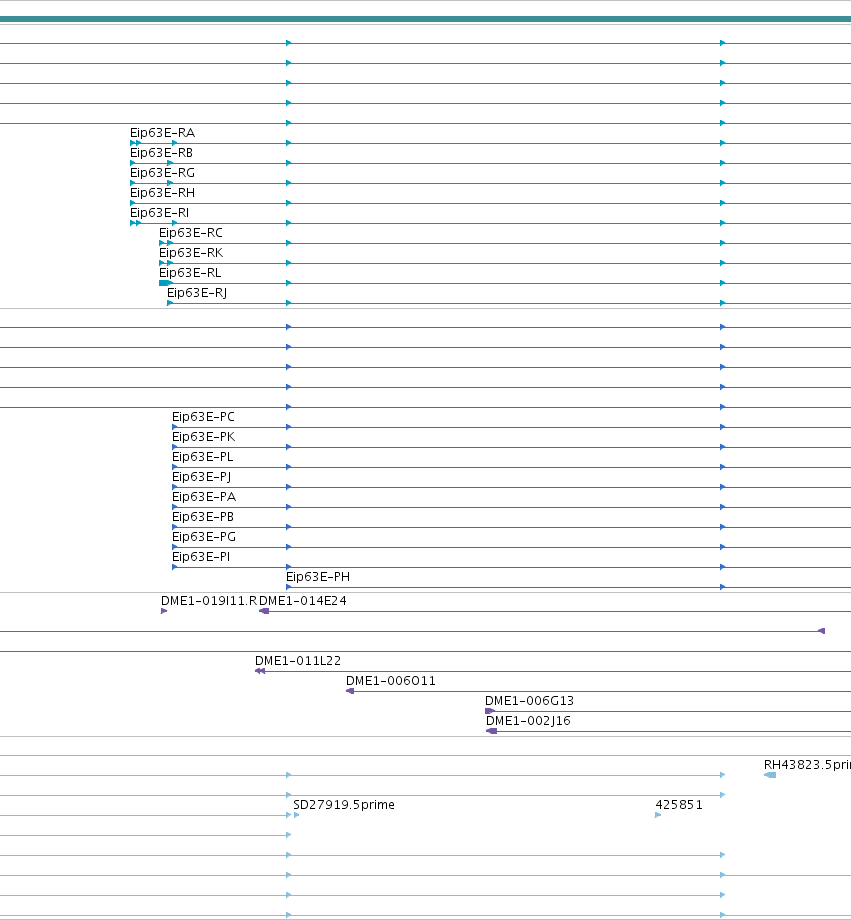Select the Eip63E-PI protein label

tap(201, 557)
